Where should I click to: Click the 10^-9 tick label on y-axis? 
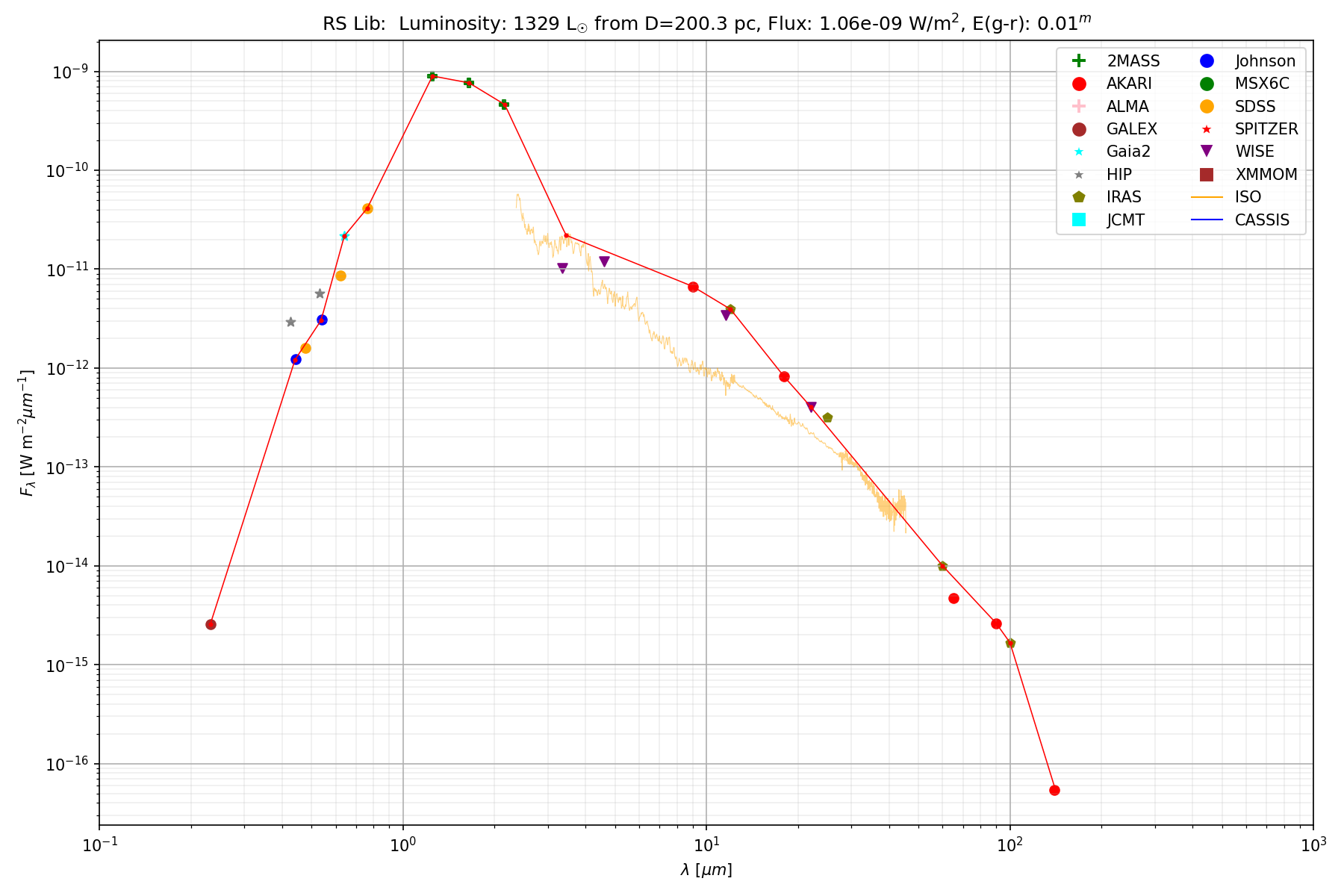[68, 72]
